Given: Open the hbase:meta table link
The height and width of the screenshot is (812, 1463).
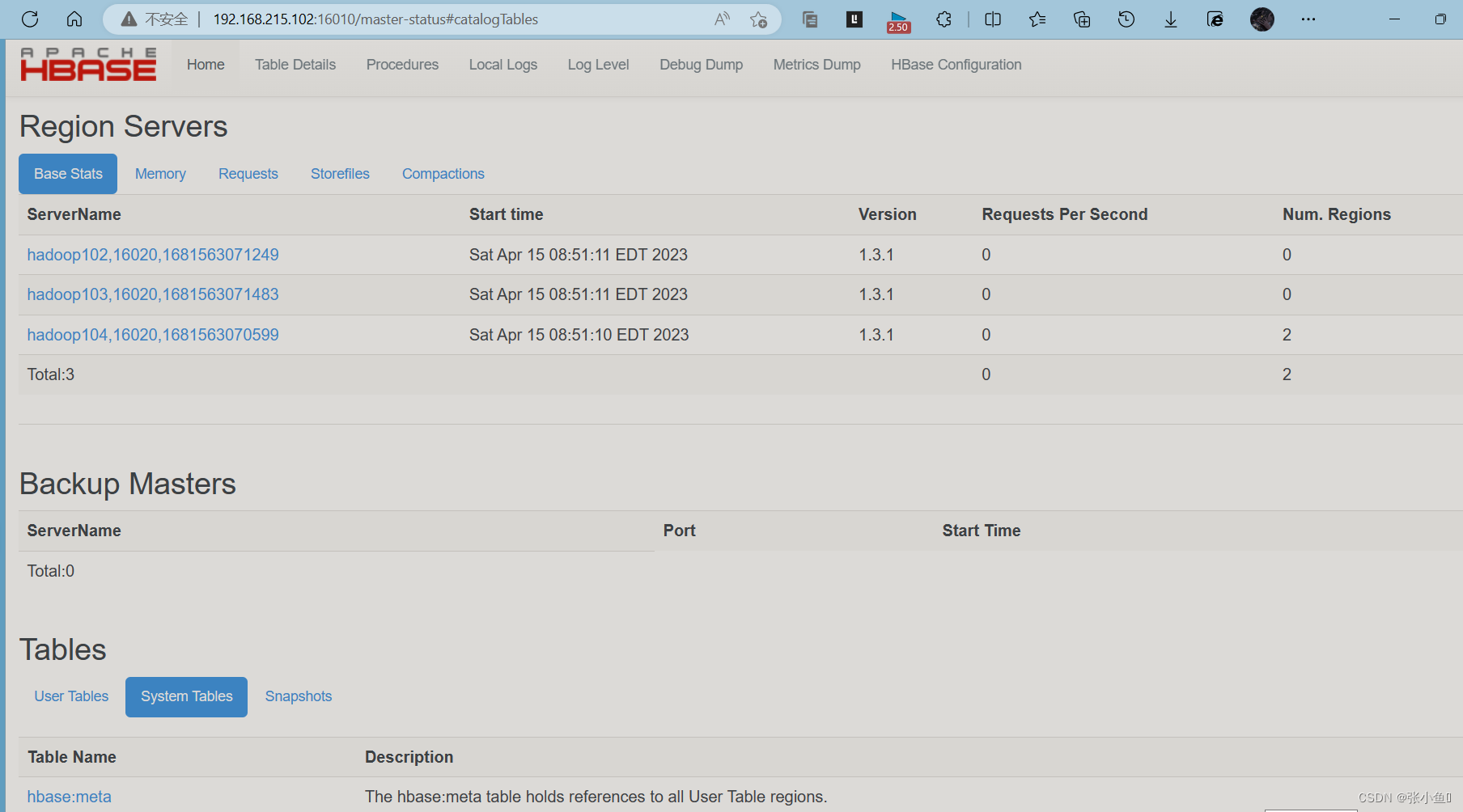Looking at the screenshot, I should tap(70, 796).
